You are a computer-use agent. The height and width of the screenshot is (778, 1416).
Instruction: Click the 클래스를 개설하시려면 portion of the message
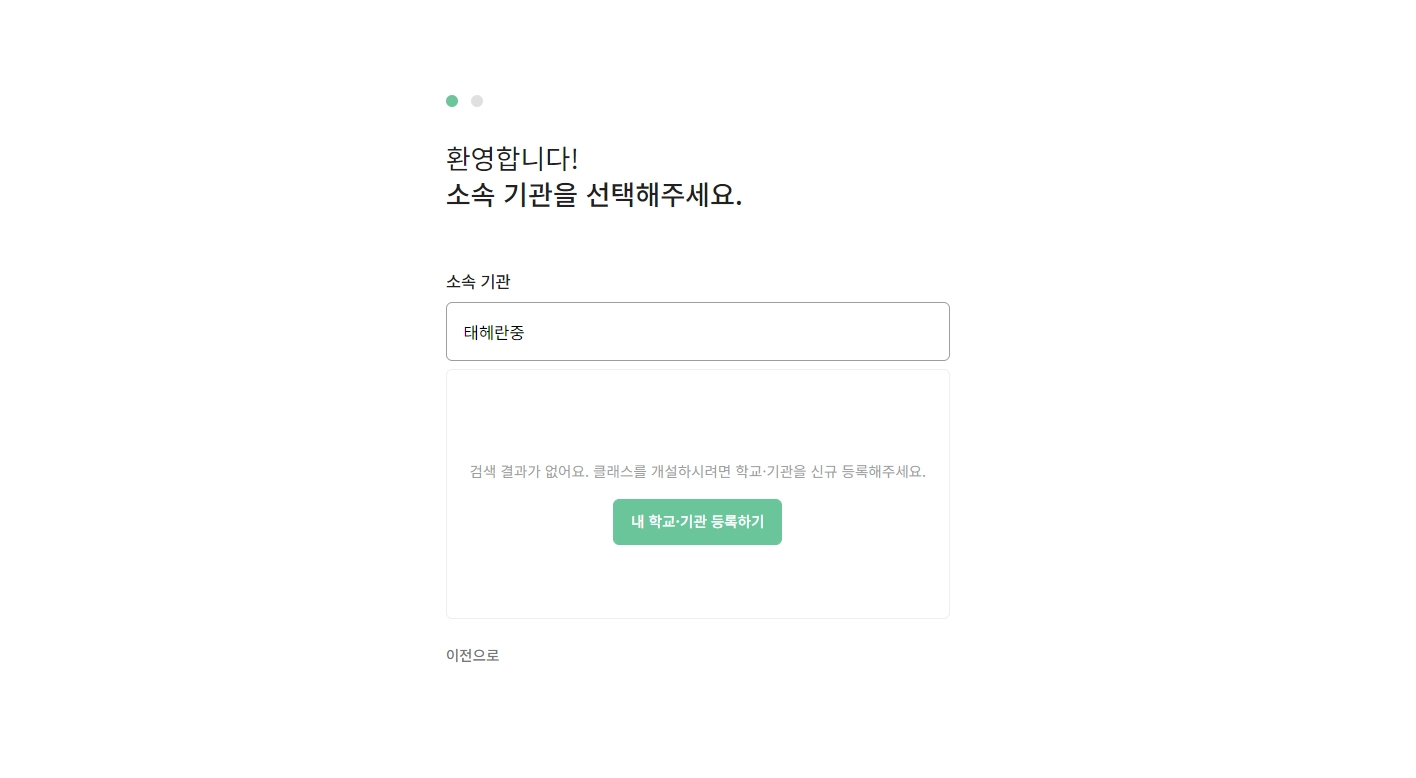click(x=661, y=472)
